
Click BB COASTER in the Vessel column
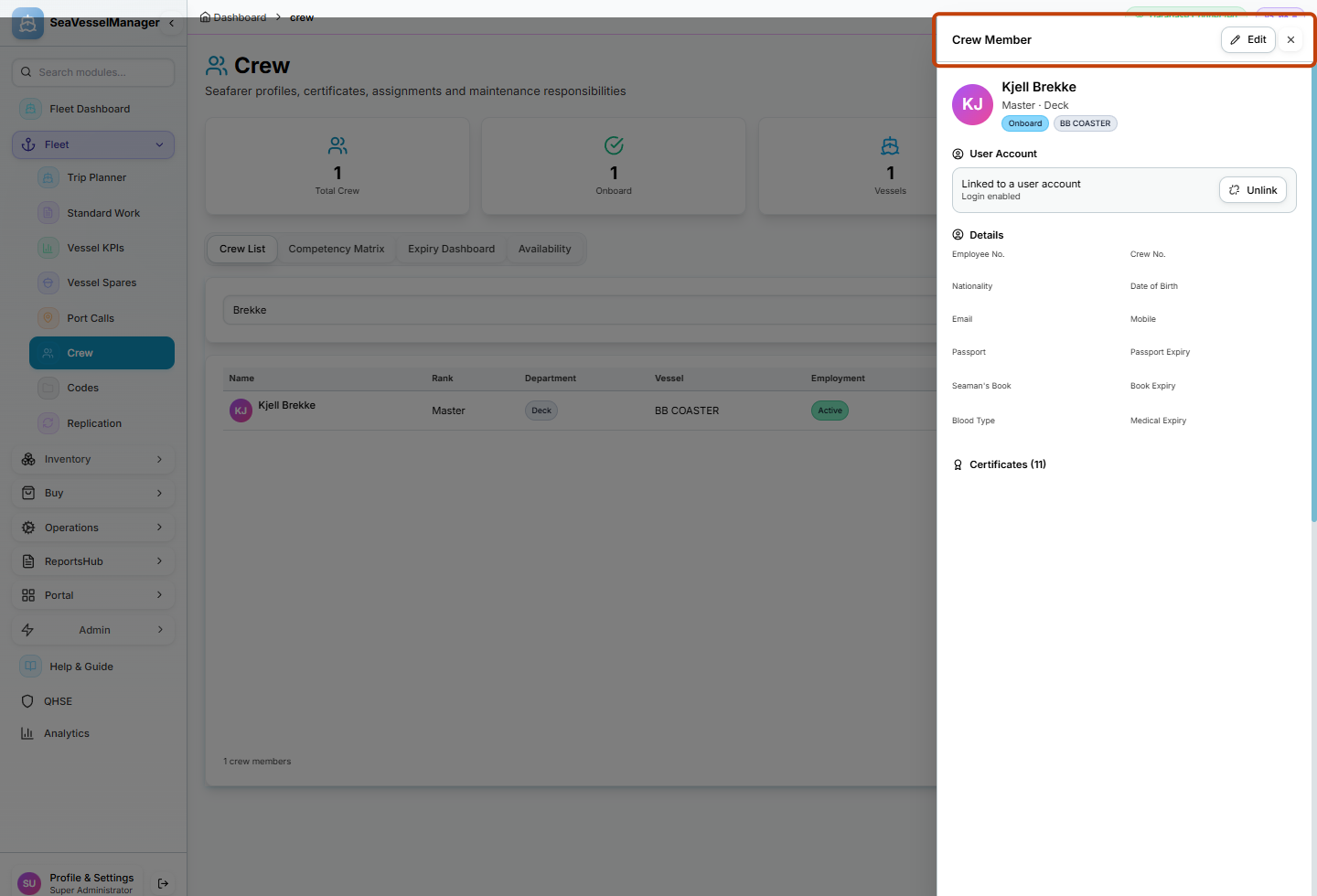[687, 411]
